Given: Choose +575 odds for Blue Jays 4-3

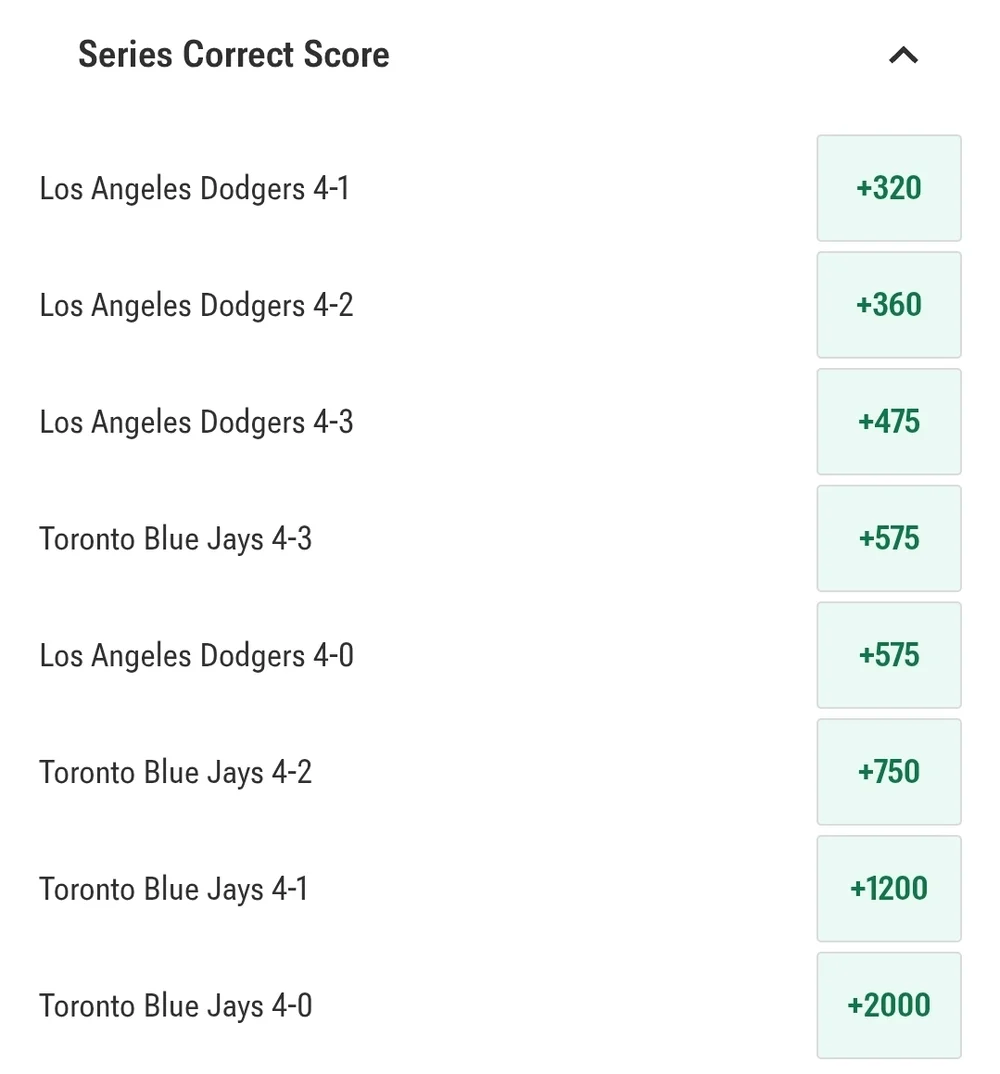Looking at the screenshot, I should click(x=888, y=539).
